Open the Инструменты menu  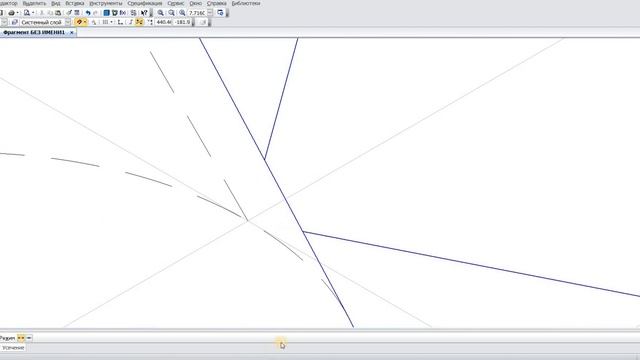click(x=106, y=3)
